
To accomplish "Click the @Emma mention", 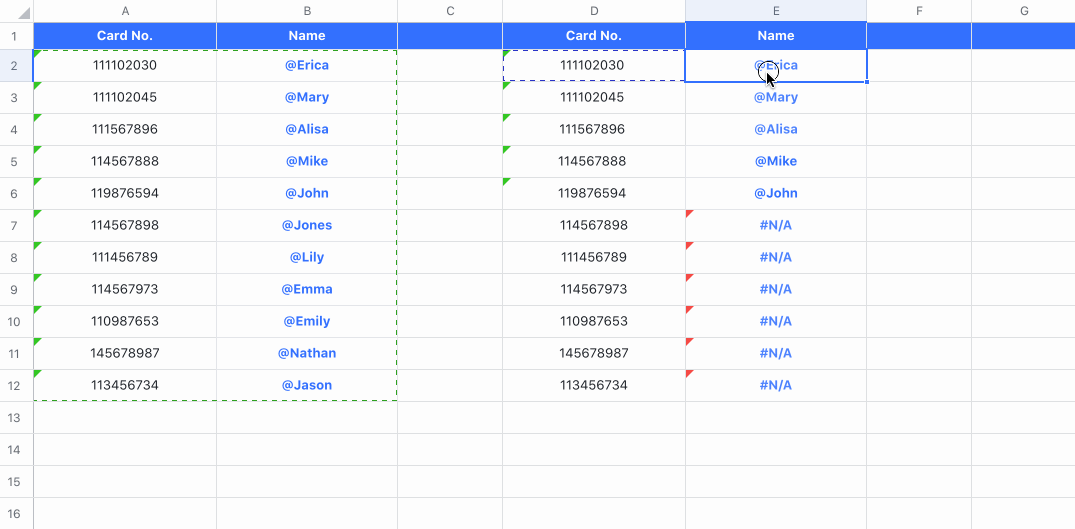I will (307, 289).
